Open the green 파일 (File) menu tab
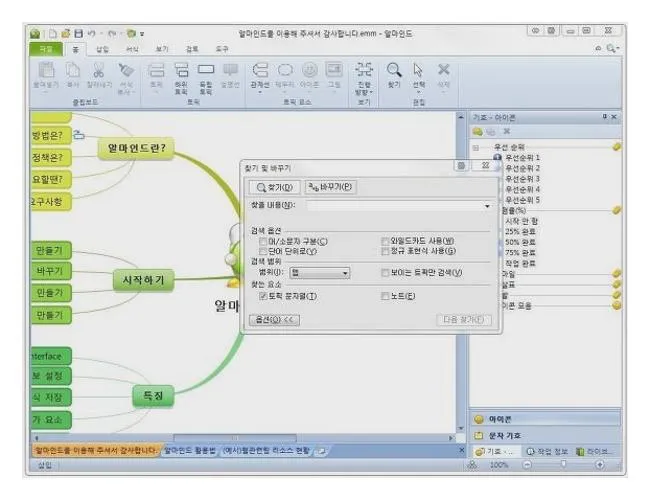The image size is (650, 500). click(x=46, y=49)
